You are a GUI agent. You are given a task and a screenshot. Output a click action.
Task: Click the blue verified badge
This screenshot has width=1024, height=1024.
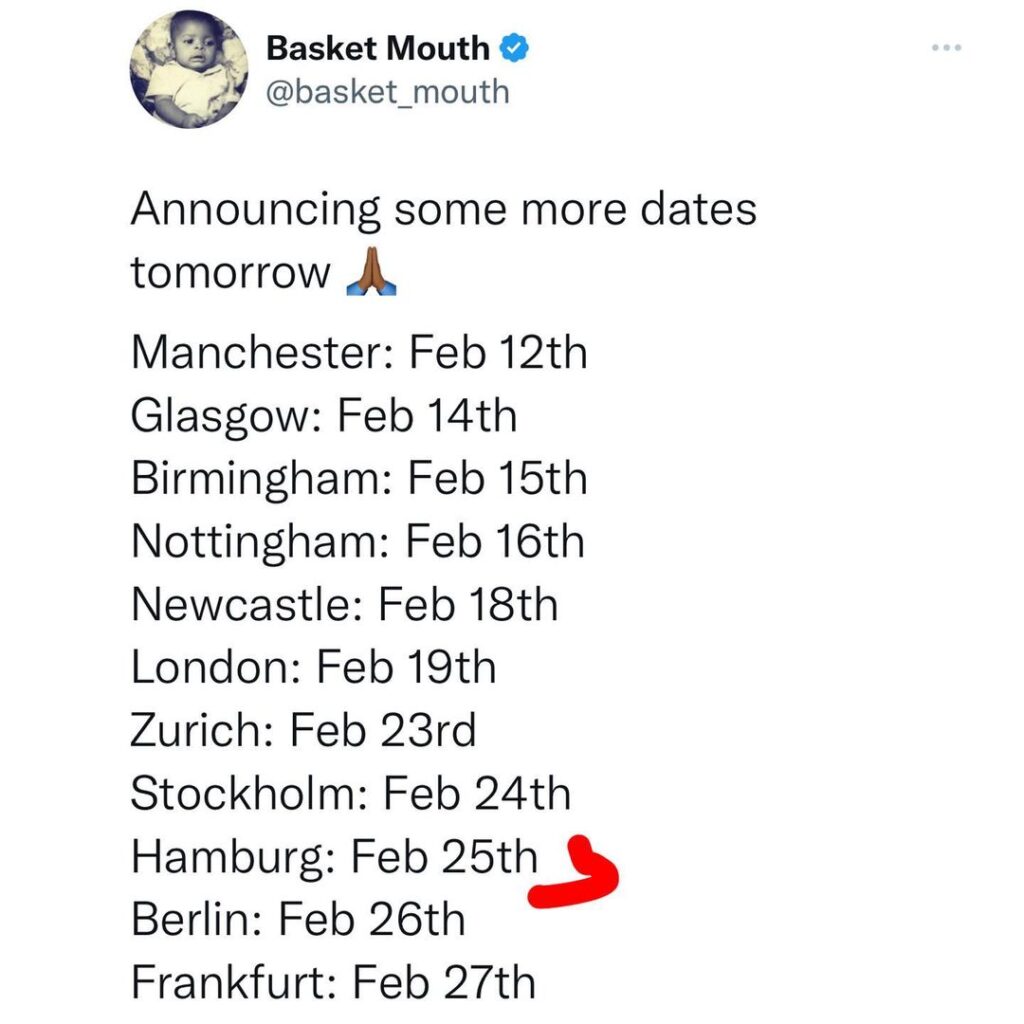pos(513,47)
